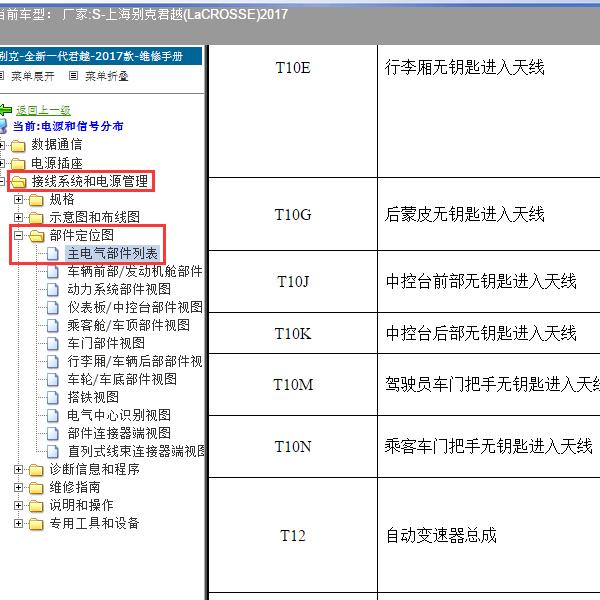Click the 搭铁视图 document icon
Screen dimensions: 600x600
pos(53,398)
